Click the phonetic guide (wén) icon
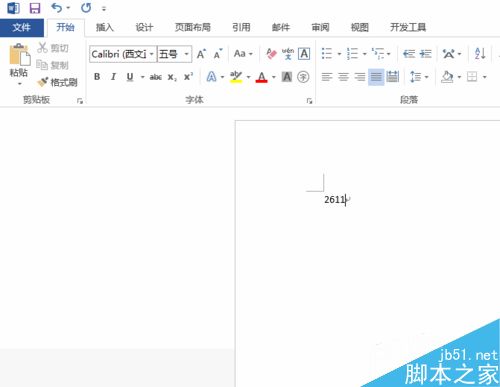 pyautogui.click(x=288, y=54)
